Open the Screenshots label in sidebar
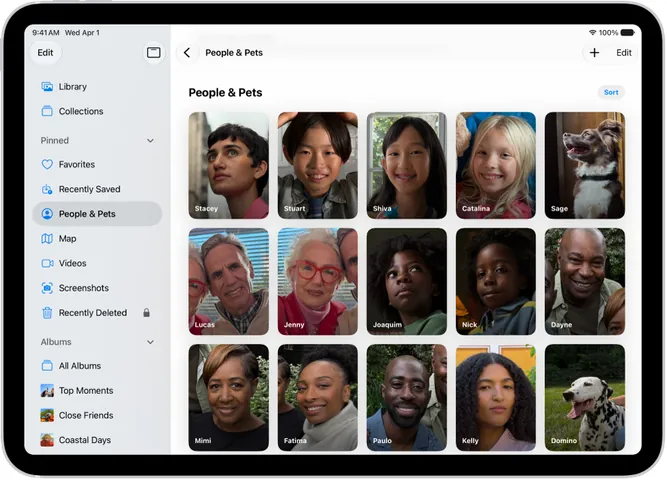Viewport: 667px width, 480px height. (84, 288)
